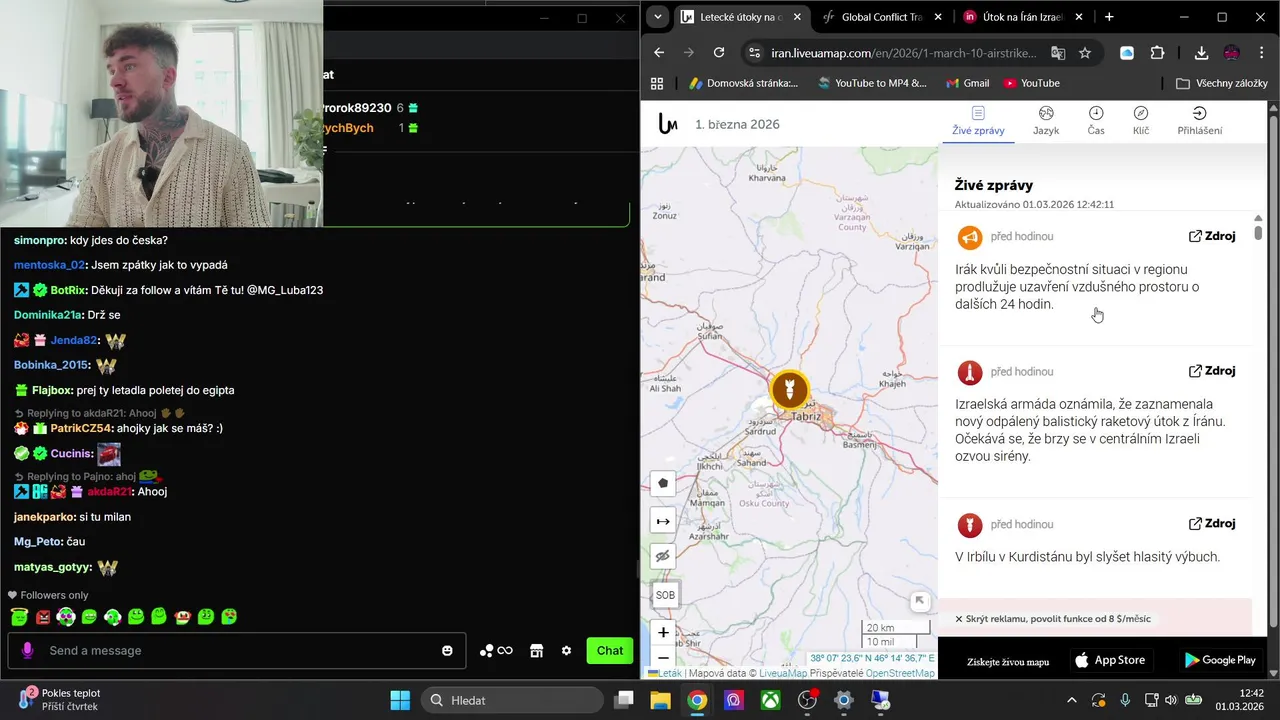Open the Chrome profile avatar
Viewport: 1280px width, 720px height.
point(1232,53)
